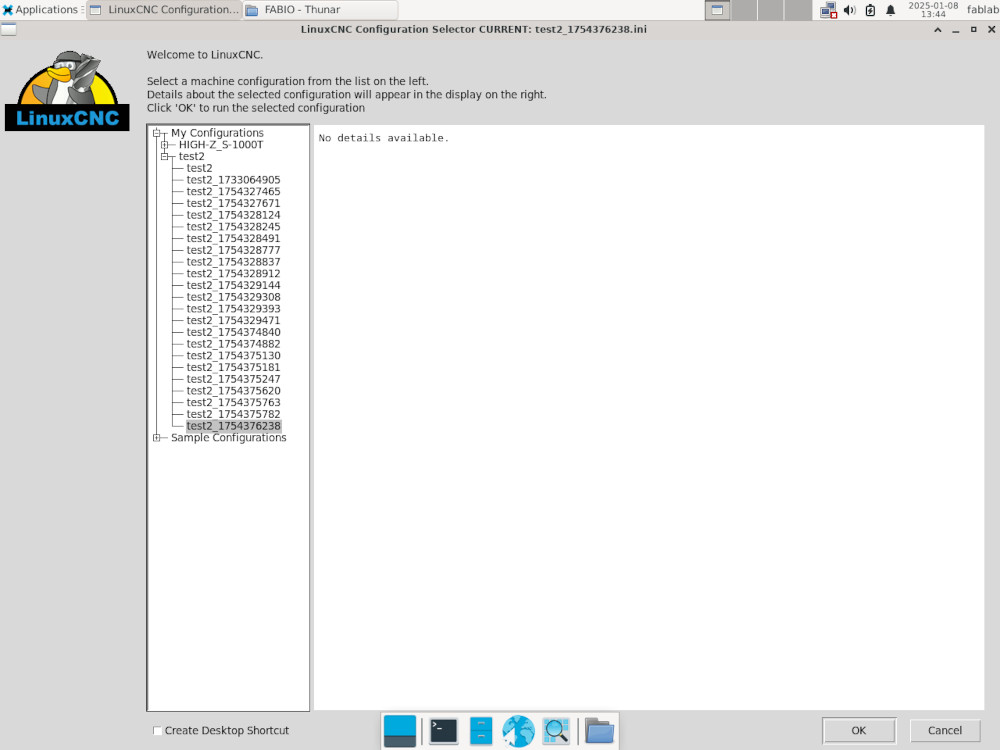
Task: Select test2_1754374840 configuration
Action: [233, 332]
